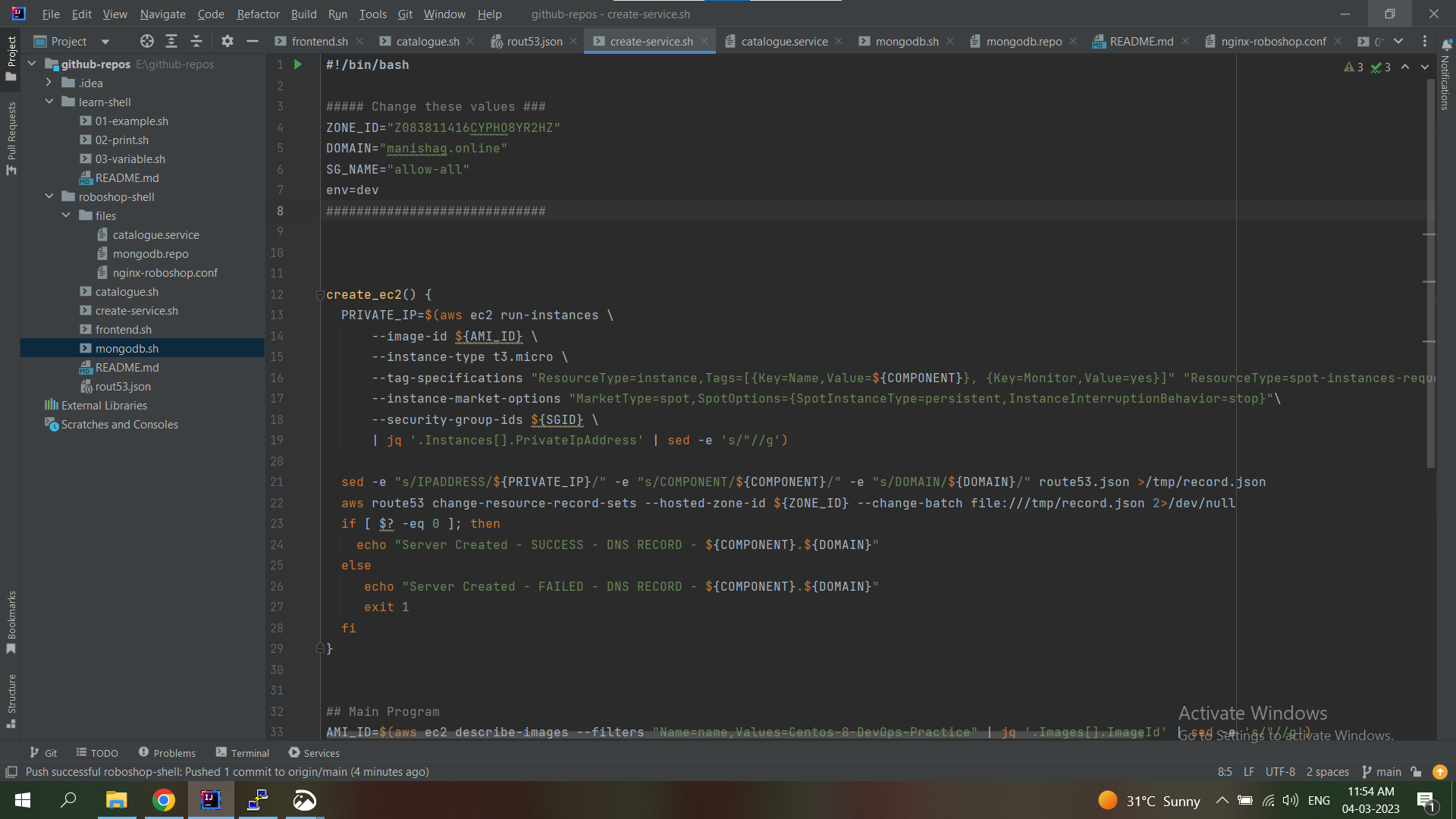Select Opened File in the Project toolbar
Screen dimensions: 1456x819
point(147,41)
